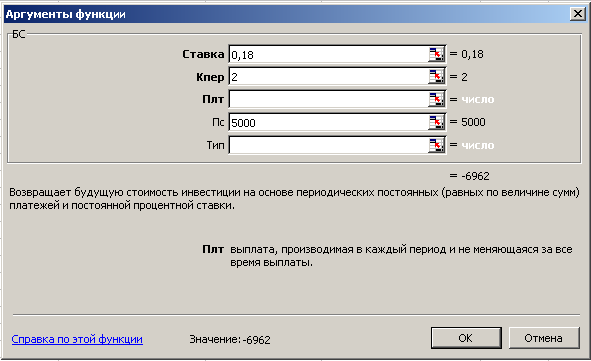Viewport: 591px width, 361px height.
Task: Open Справка по этой функции link
Action: coord(77,339)
